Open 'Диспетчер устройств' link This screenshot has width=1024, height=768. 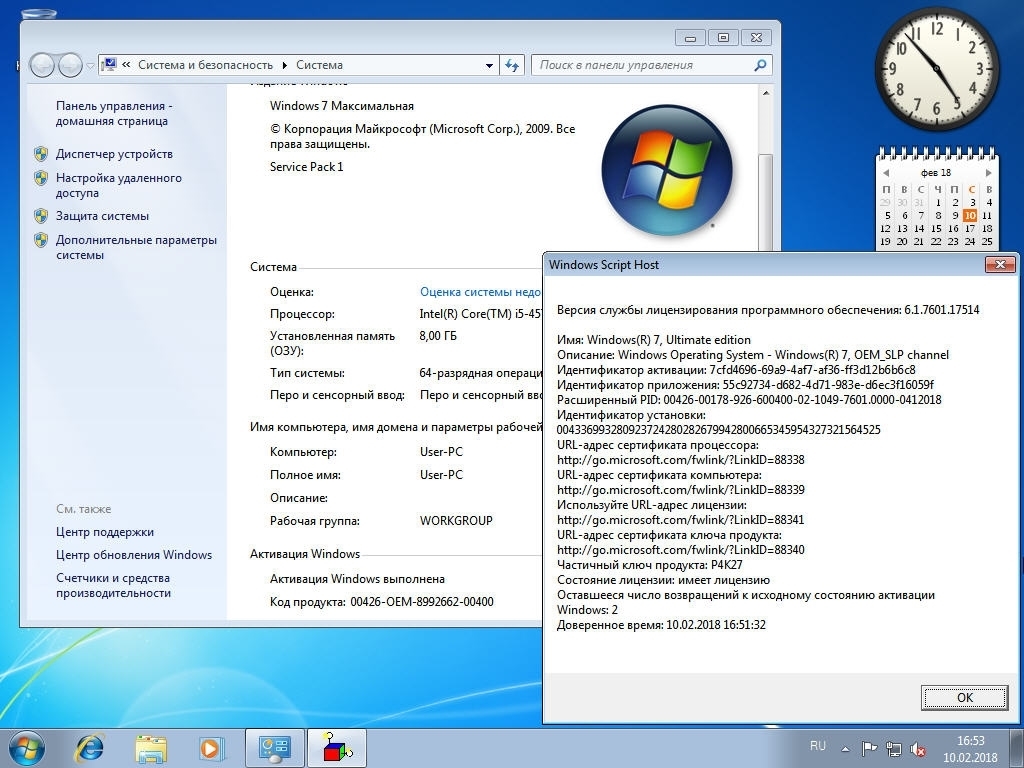tap(114, 154)
